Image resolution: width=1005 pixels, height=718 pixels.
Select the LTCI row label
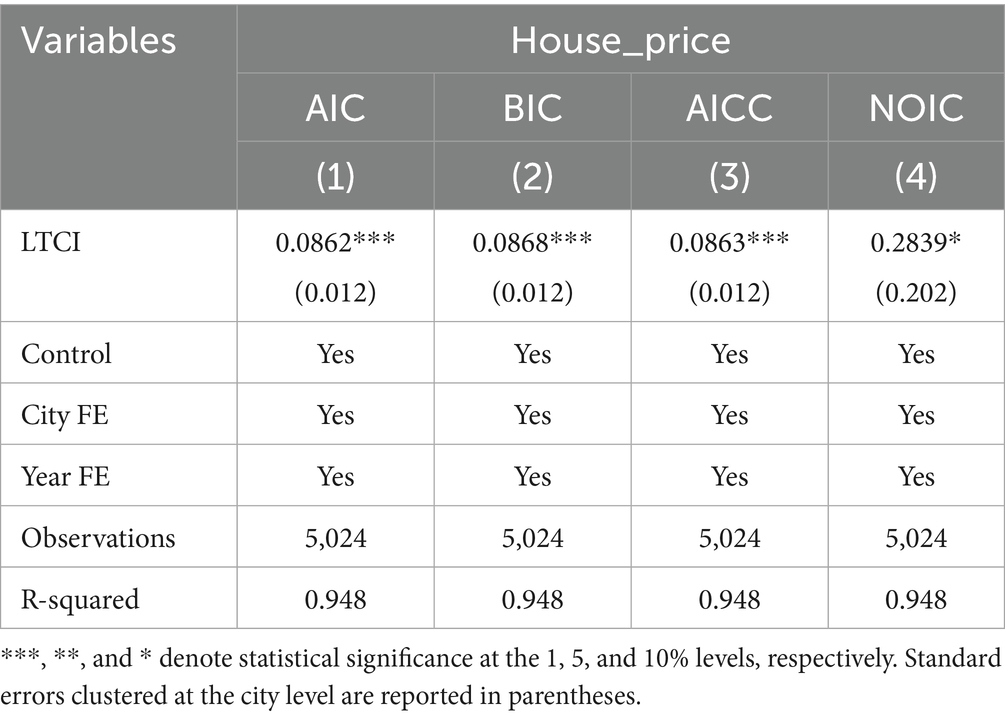coord(51,241)
